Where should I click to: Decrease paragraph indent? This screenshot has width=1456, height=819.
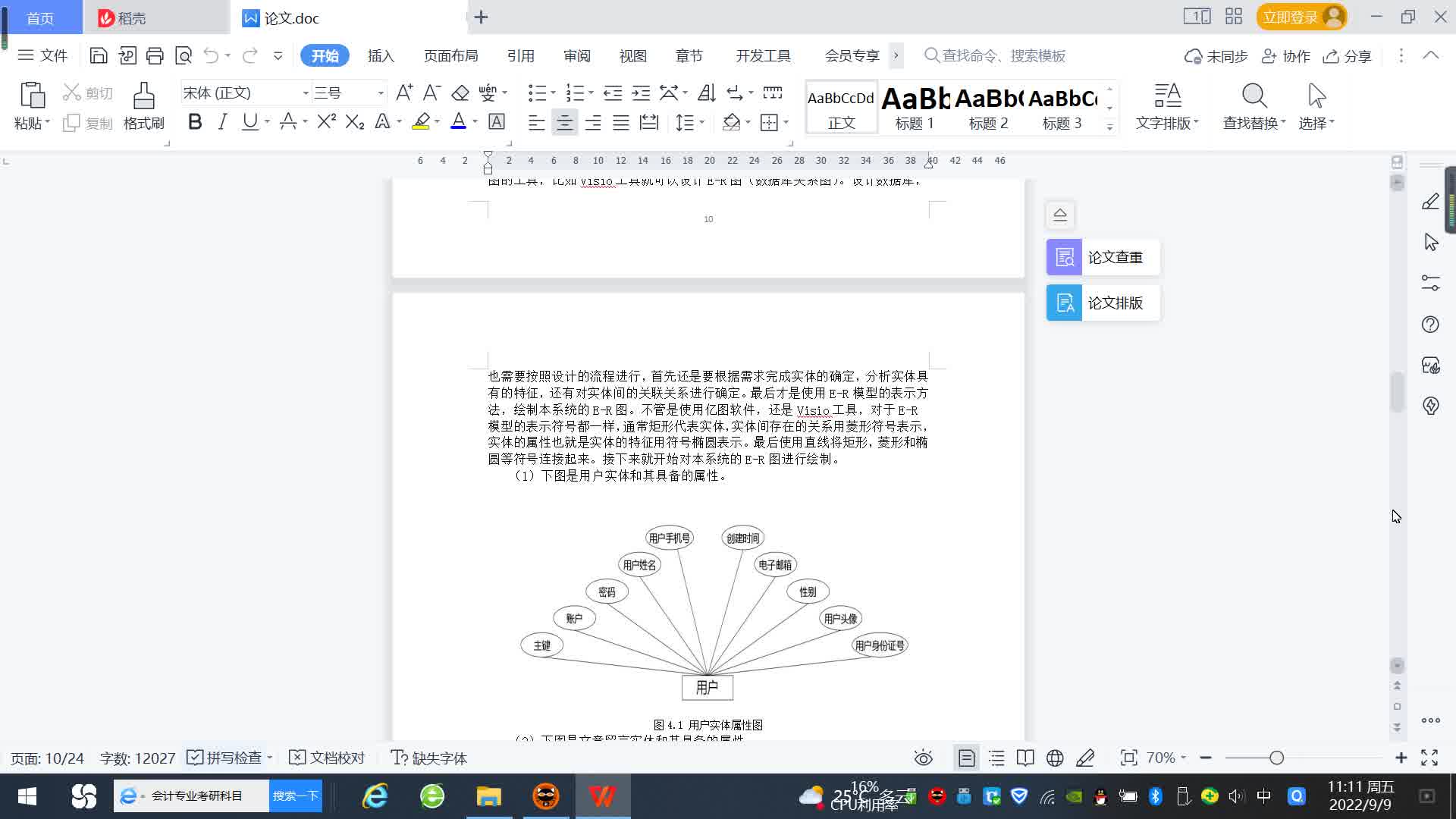pos(613,93)
